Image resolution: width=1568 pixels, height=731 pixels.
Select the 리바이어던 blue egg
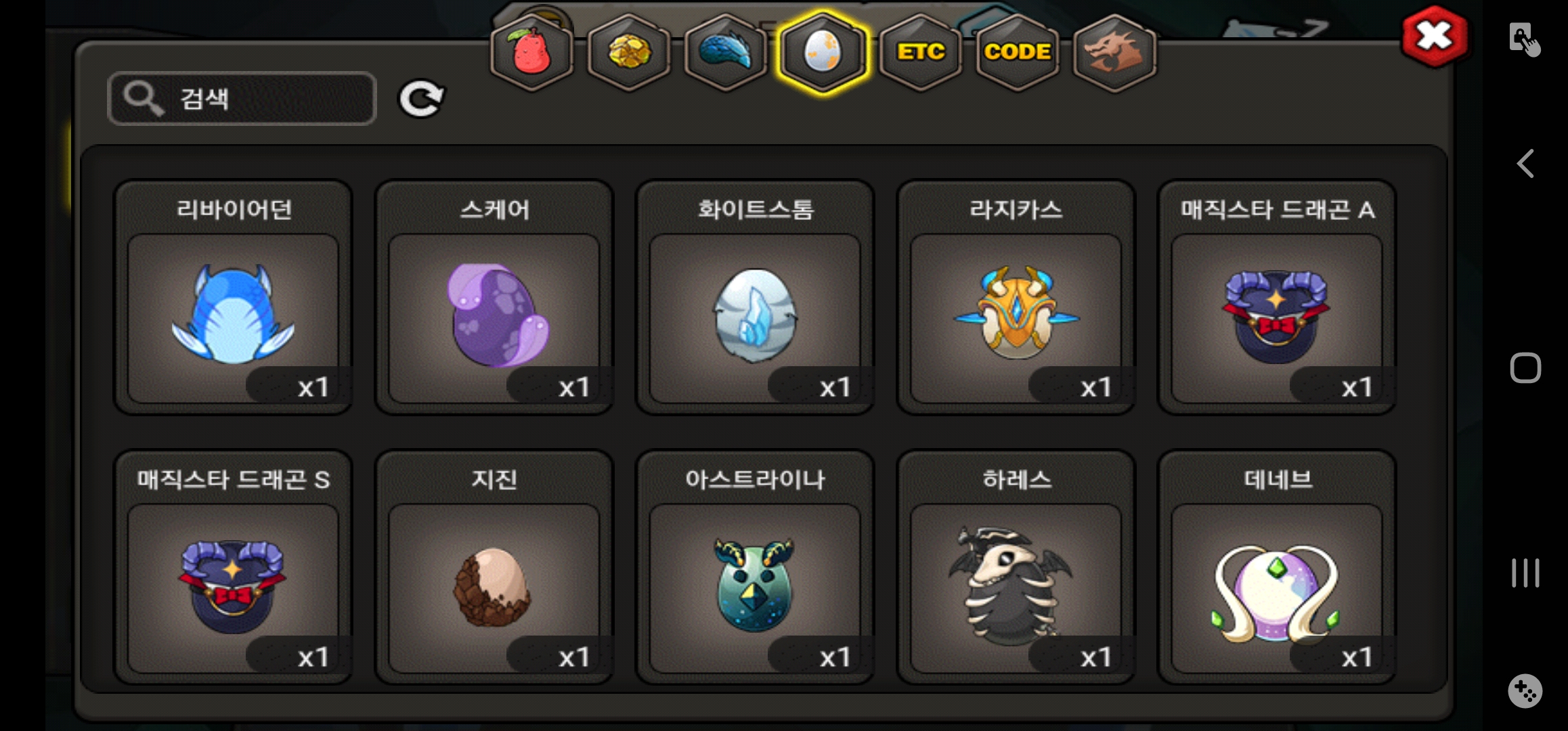[x=233, y=297]
